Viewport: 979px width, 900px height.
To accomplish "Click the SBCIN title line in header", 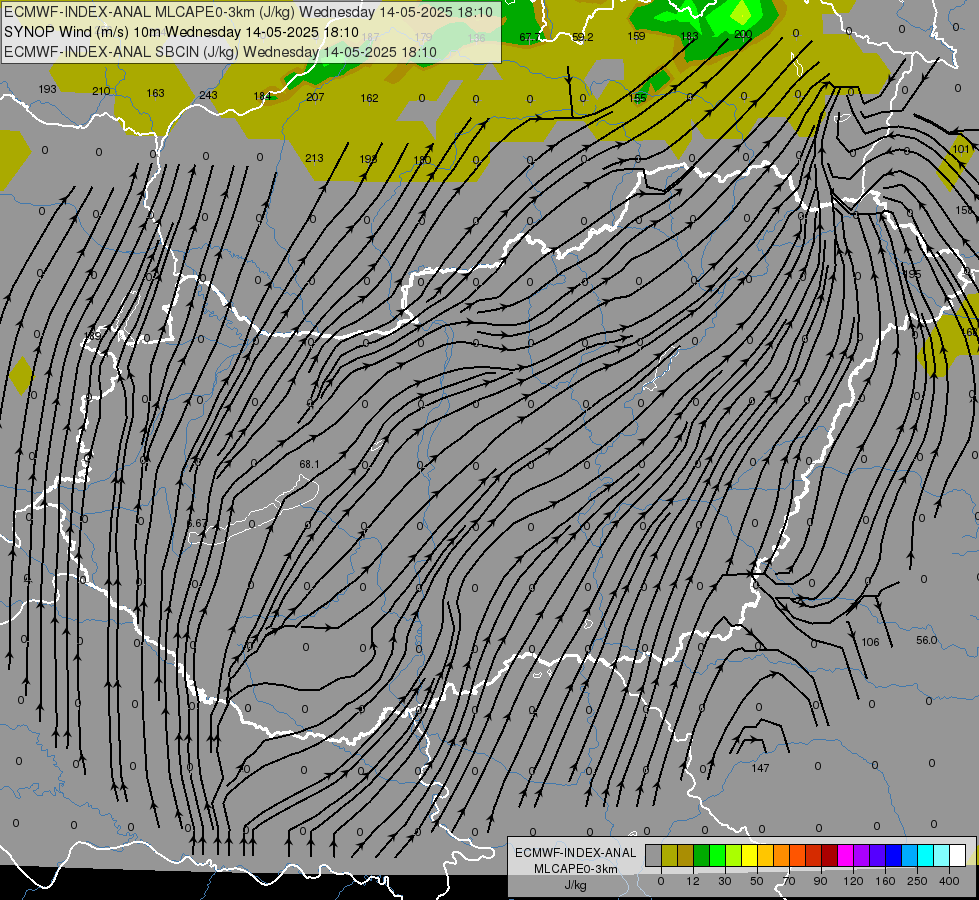I will [220, 52].
